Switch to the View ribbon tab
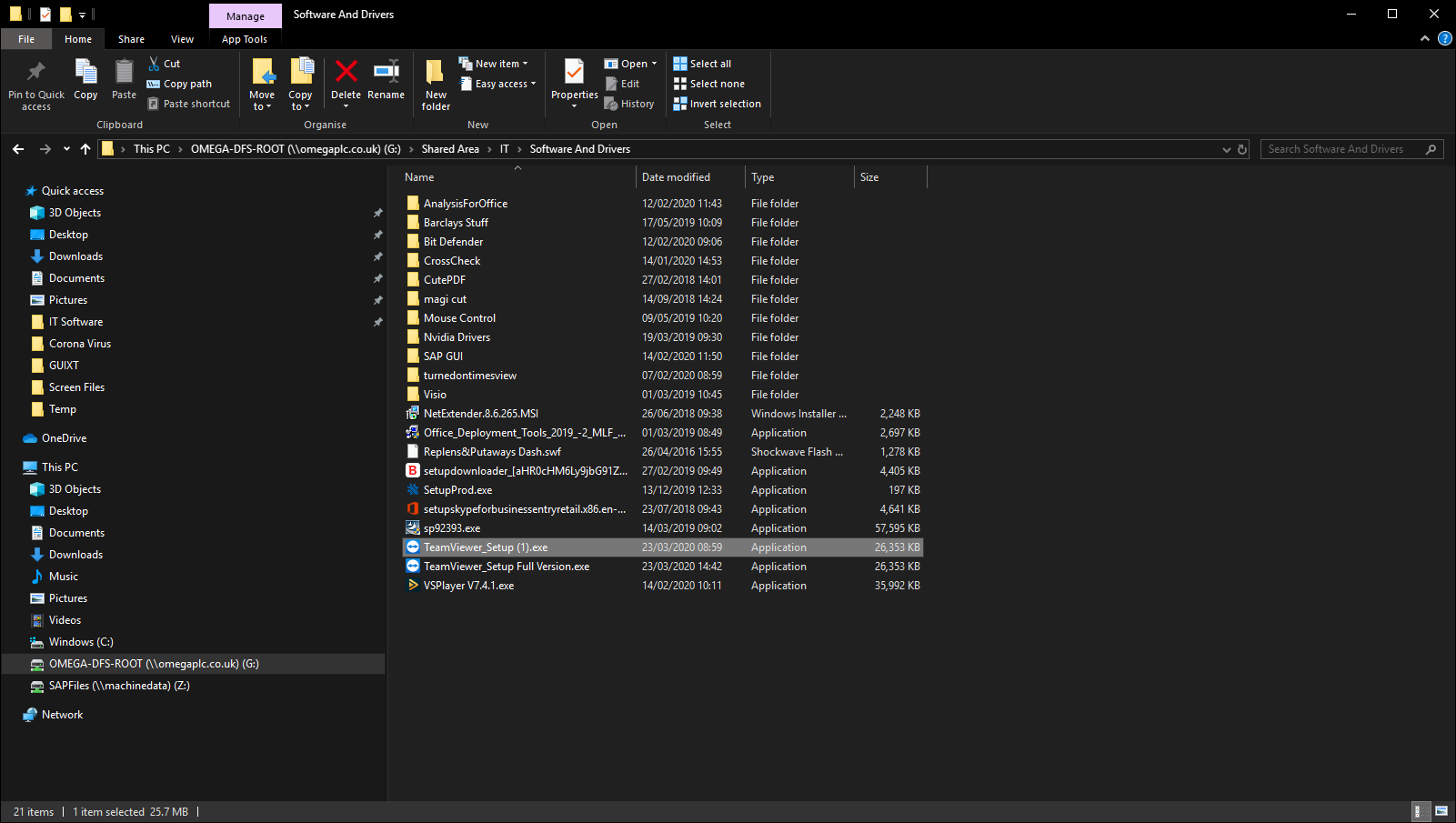 [x=182, y=39]
